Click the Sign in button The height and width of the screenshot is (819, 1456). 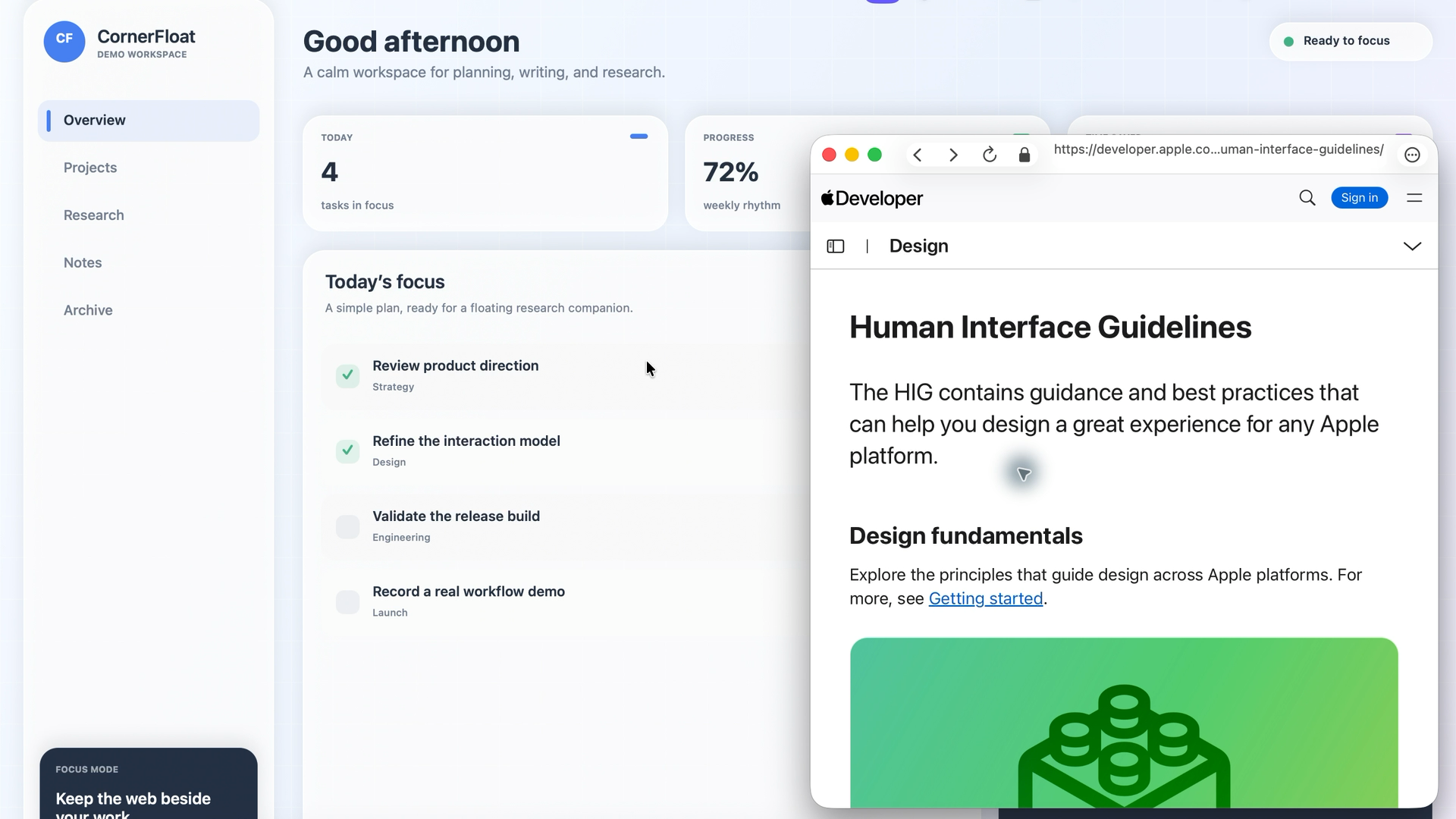pos(1360,198)
